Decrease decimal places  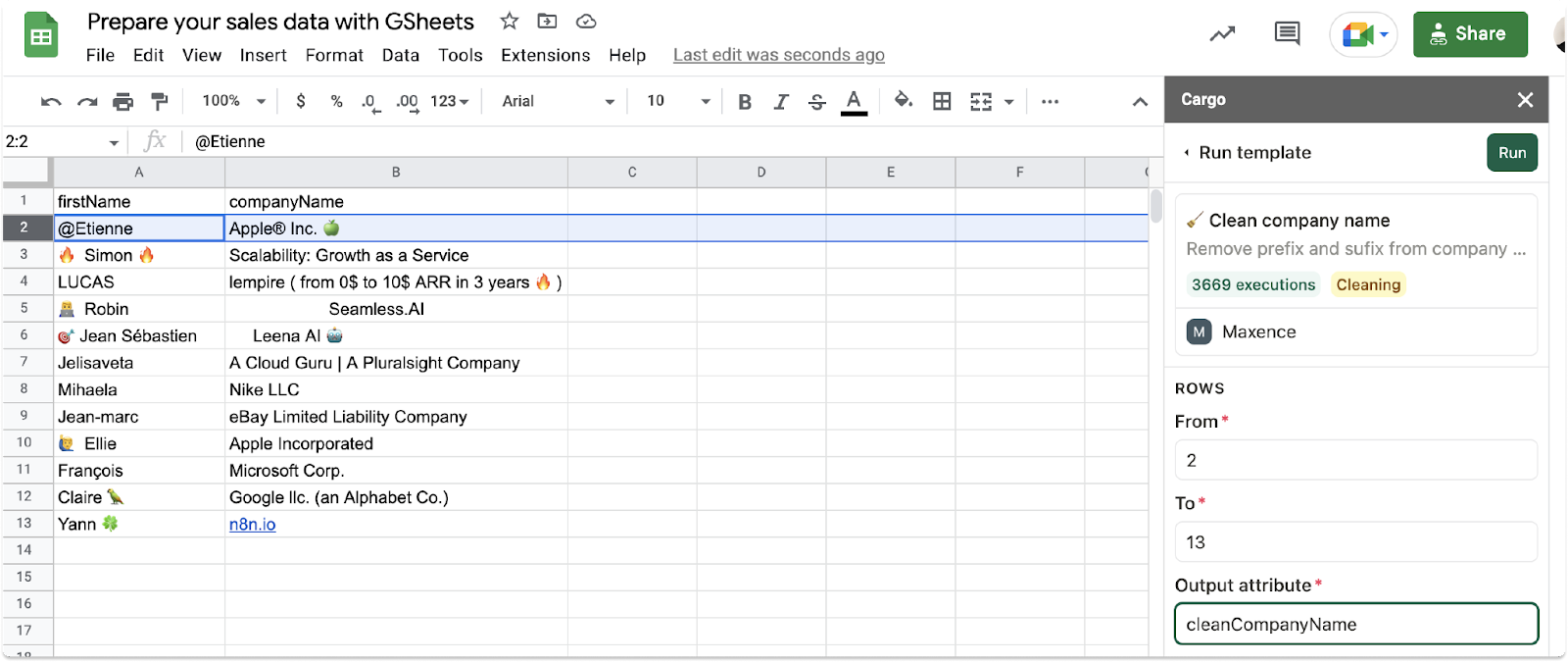(370, 102)
